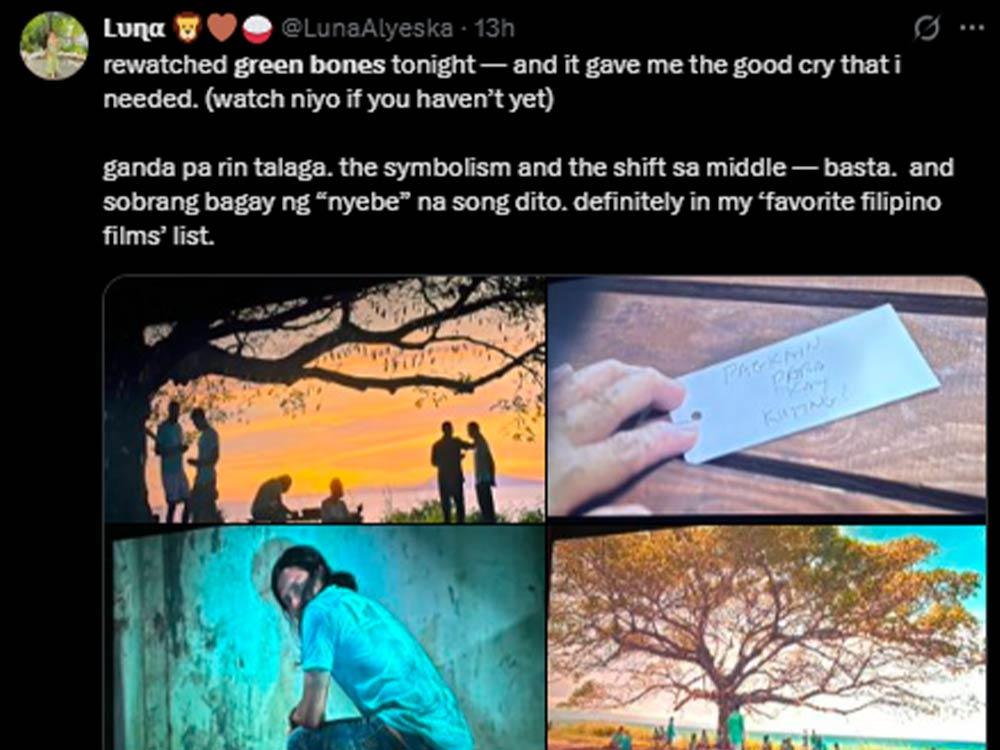The image size is (1000, 750).
Task: Open the 13h timestamp permalink
Action: point(495,29)
